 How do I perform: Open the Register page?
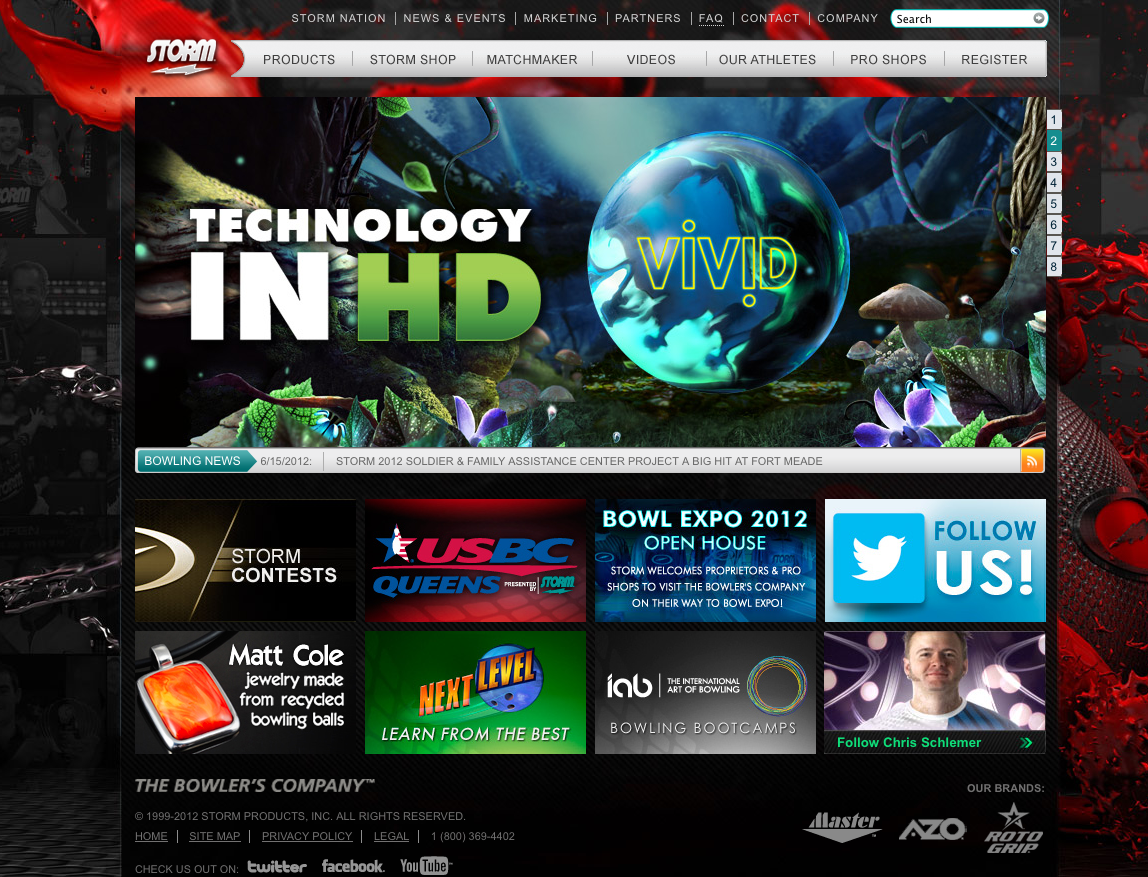coord(994,59)
